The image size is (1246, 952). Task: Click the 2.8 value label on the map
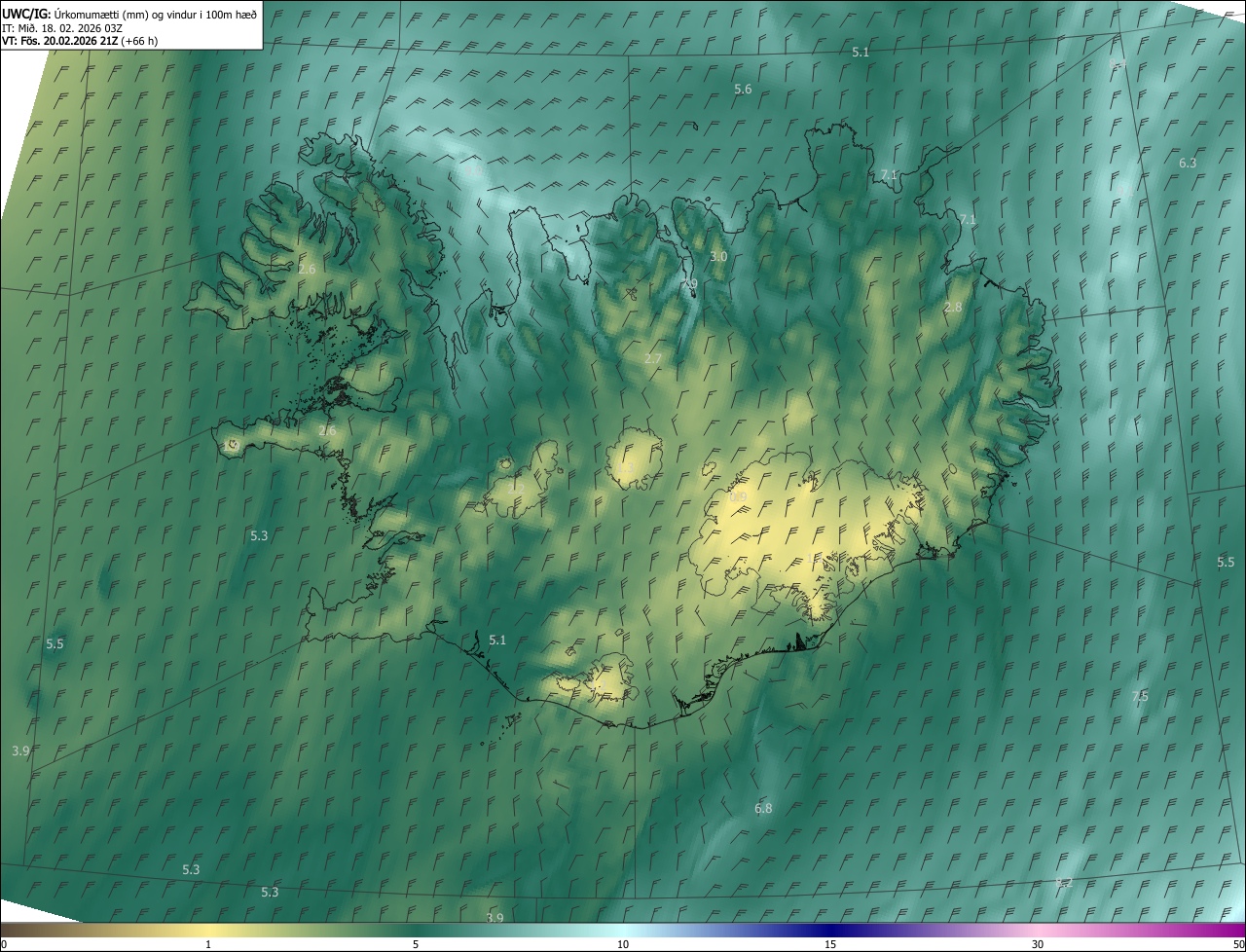click(x=953, y=307)
